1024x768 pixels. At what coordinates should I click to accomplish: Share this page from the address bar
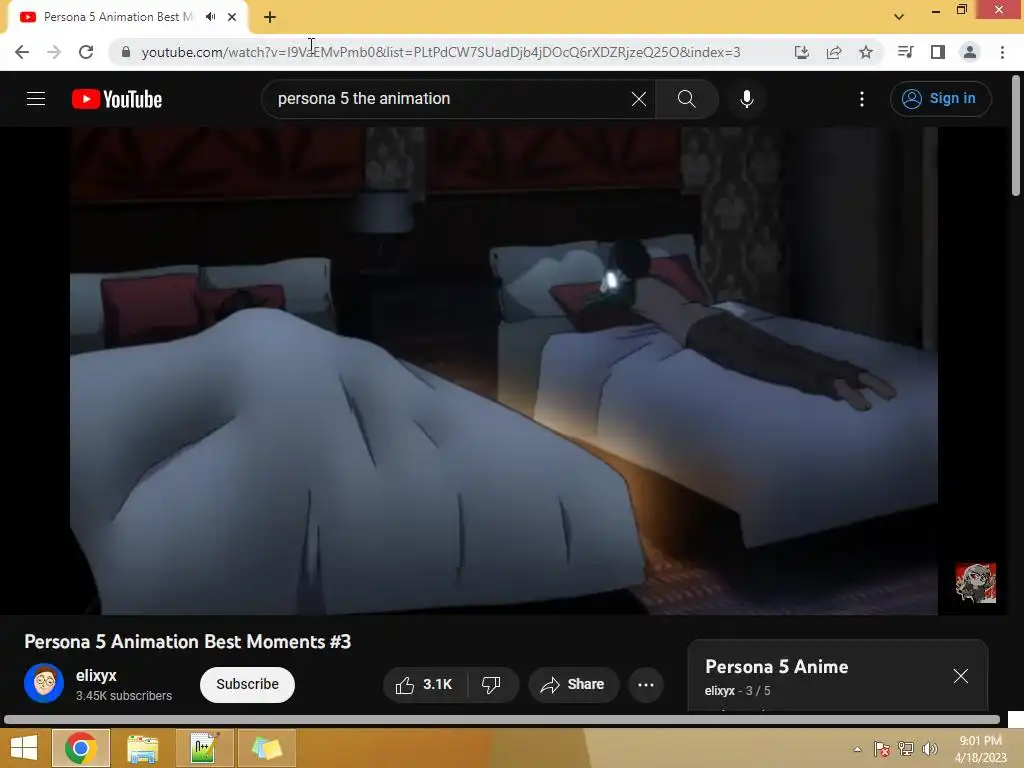[x=834, y=52]
